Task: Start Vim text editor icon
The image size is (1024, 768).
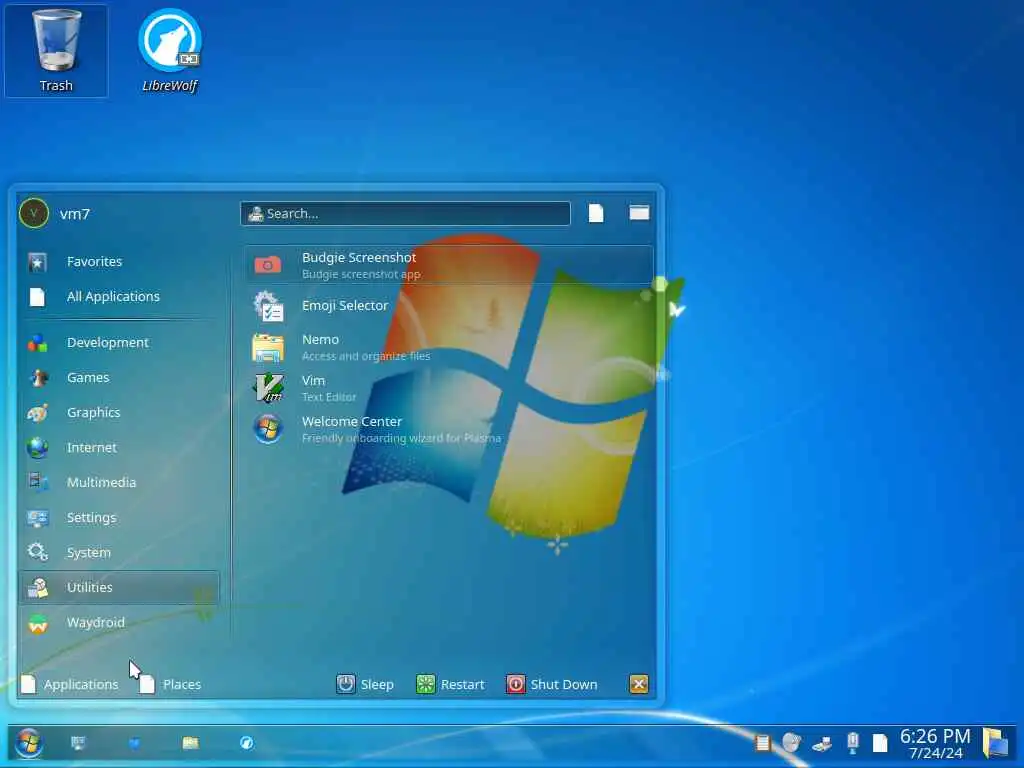Action: (268, 388)
